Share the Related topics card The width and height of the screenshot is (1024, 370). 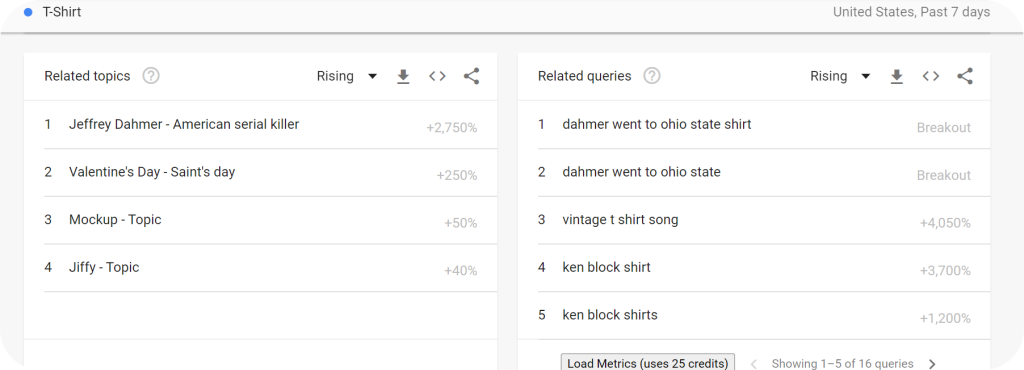472,76
